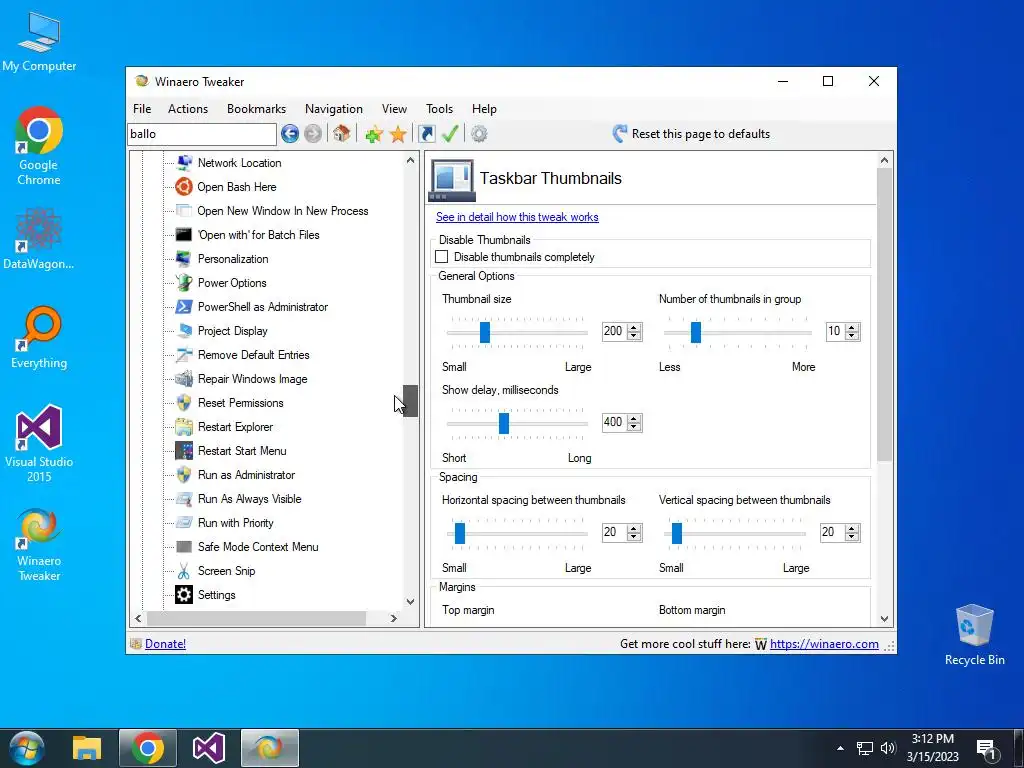Click tree panel scroll down arrow
1024x768 pixels.
[x=410, y=602]
